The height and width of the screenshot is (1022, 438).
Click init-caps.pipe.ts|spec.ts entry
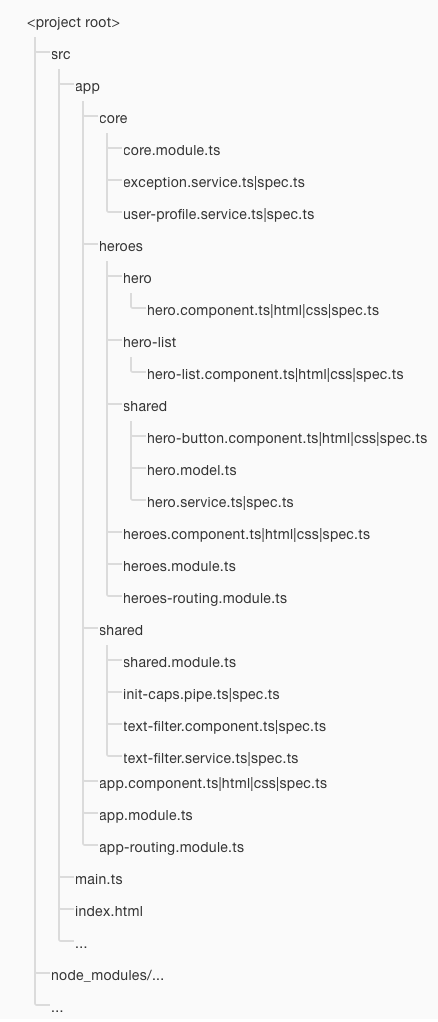pyautogui.click(x=201, y=694)
